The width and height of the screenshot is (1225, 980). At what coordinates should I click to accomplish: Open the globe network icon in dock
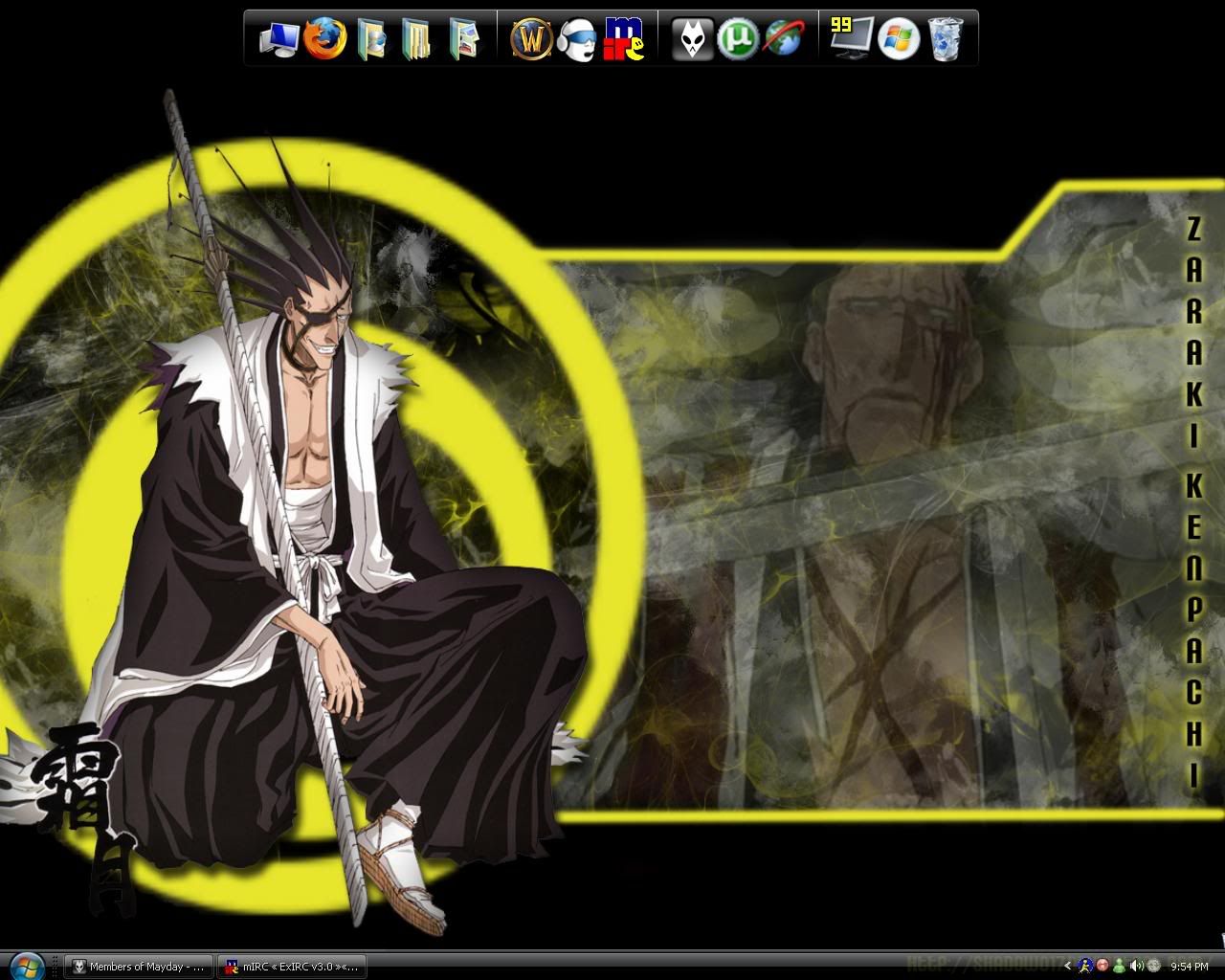(783, 39)
